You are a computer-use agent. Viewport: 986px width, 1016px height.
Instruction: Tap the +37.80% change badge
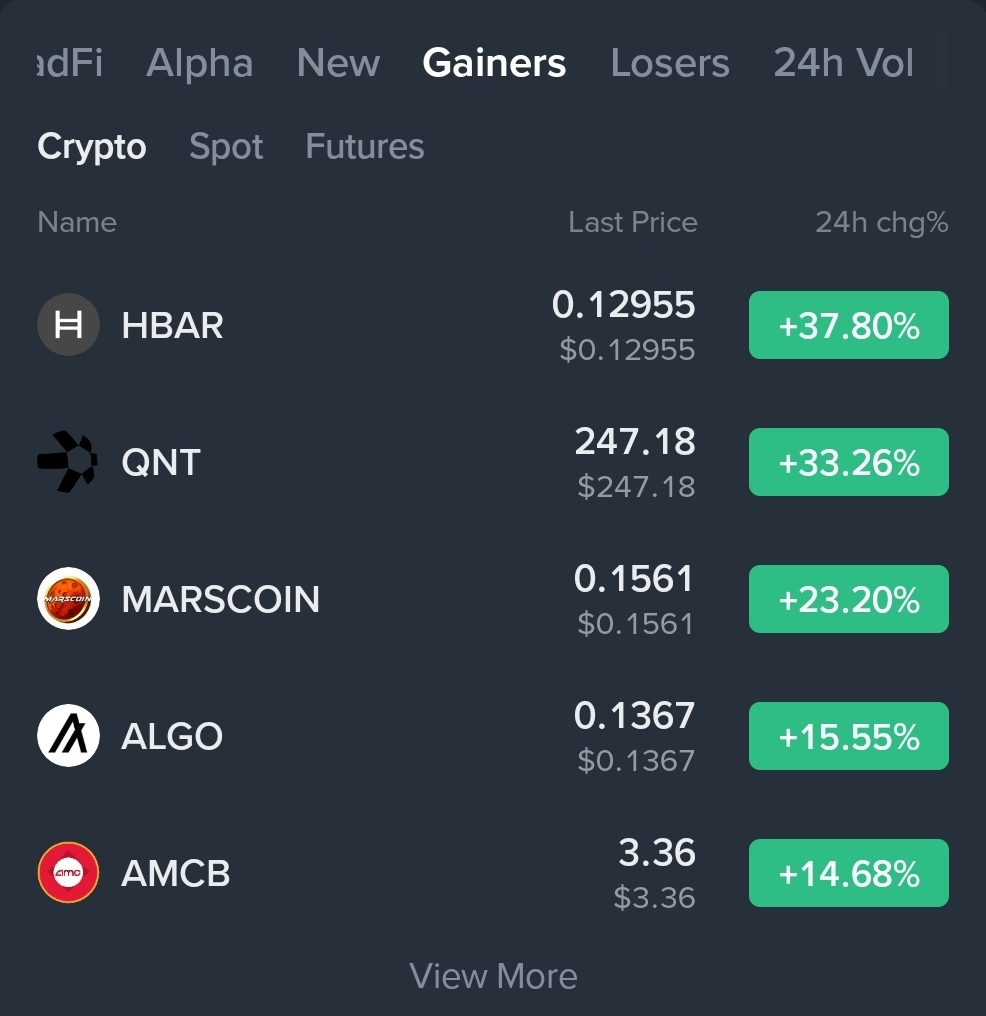pyautogui.click(x=849, y=325)
